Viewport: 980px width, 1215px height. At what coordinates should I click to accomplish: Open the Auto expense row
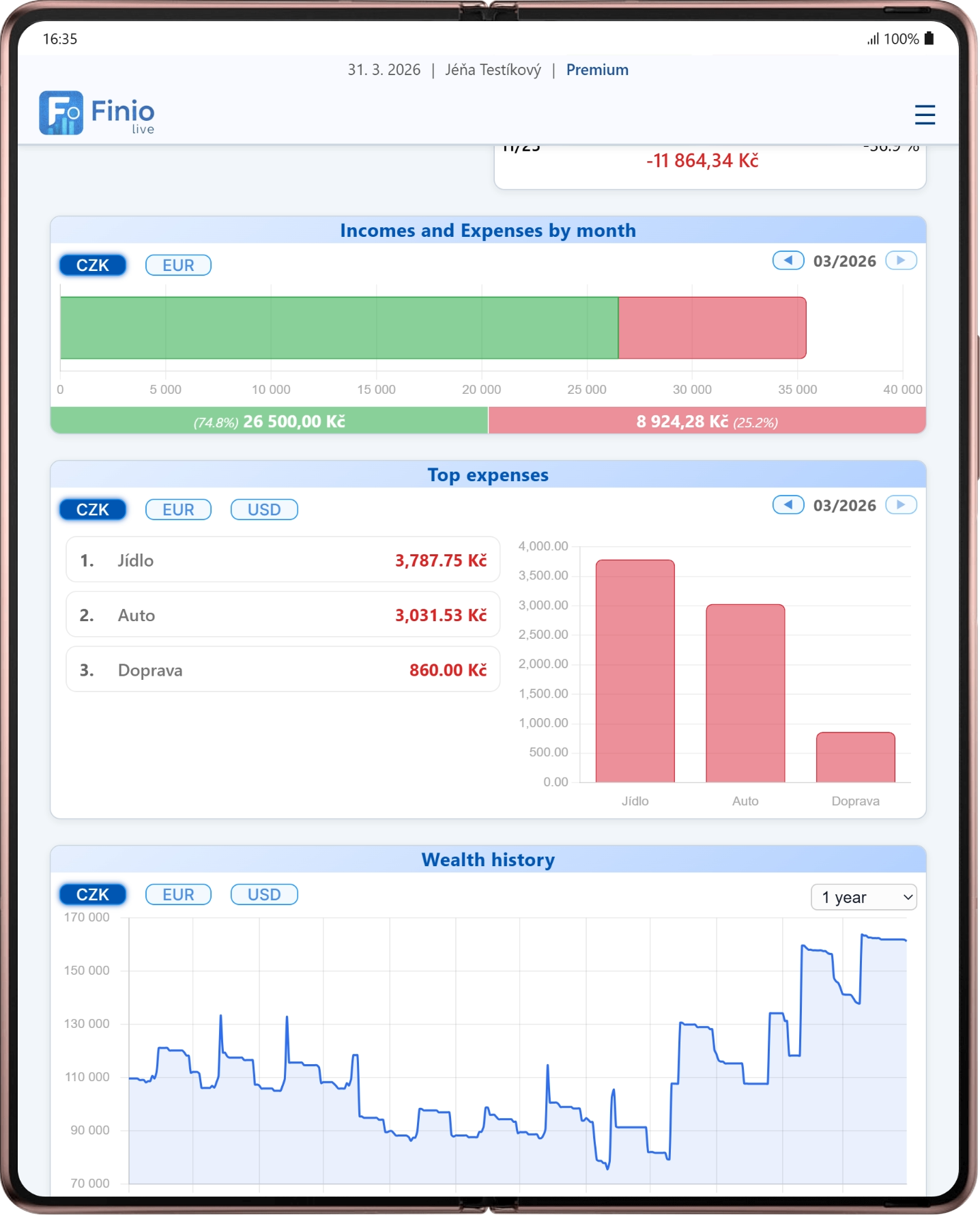(283, 615)
